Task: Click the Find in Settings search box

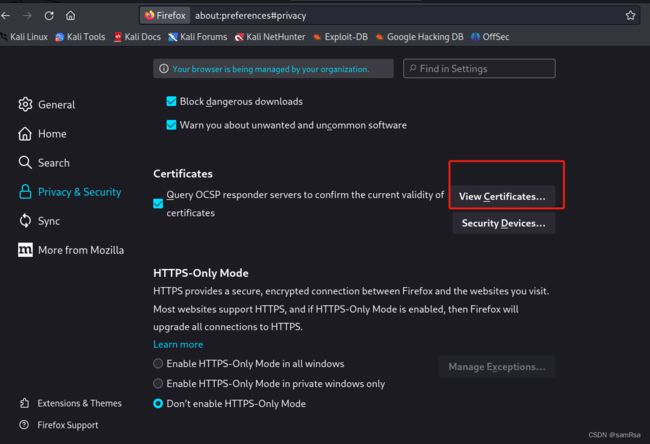Action: click(x=479, y=68)
